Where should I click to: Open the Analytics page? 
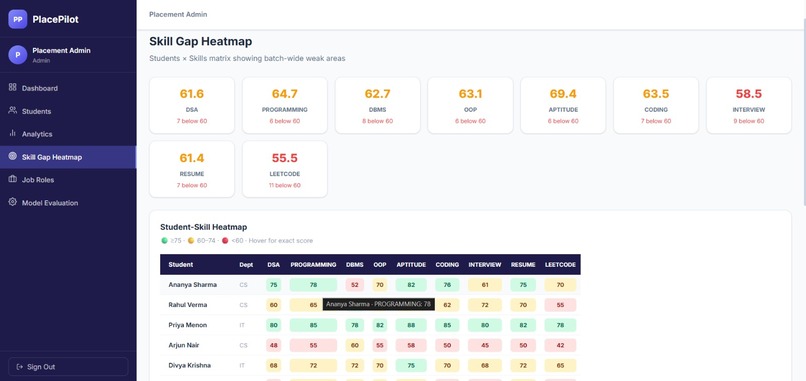point(68,134)
